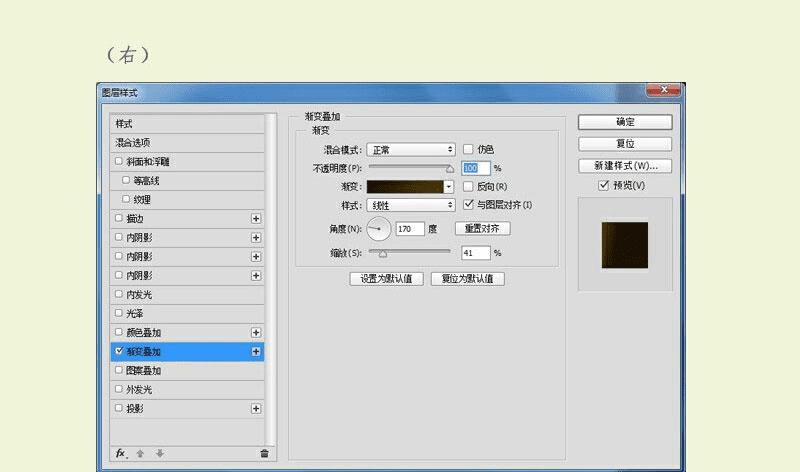The height and width of the screenshot is (472, 800).
Task: Open the 样式 dropdown showing 线性
Action: tap(411, 205)
